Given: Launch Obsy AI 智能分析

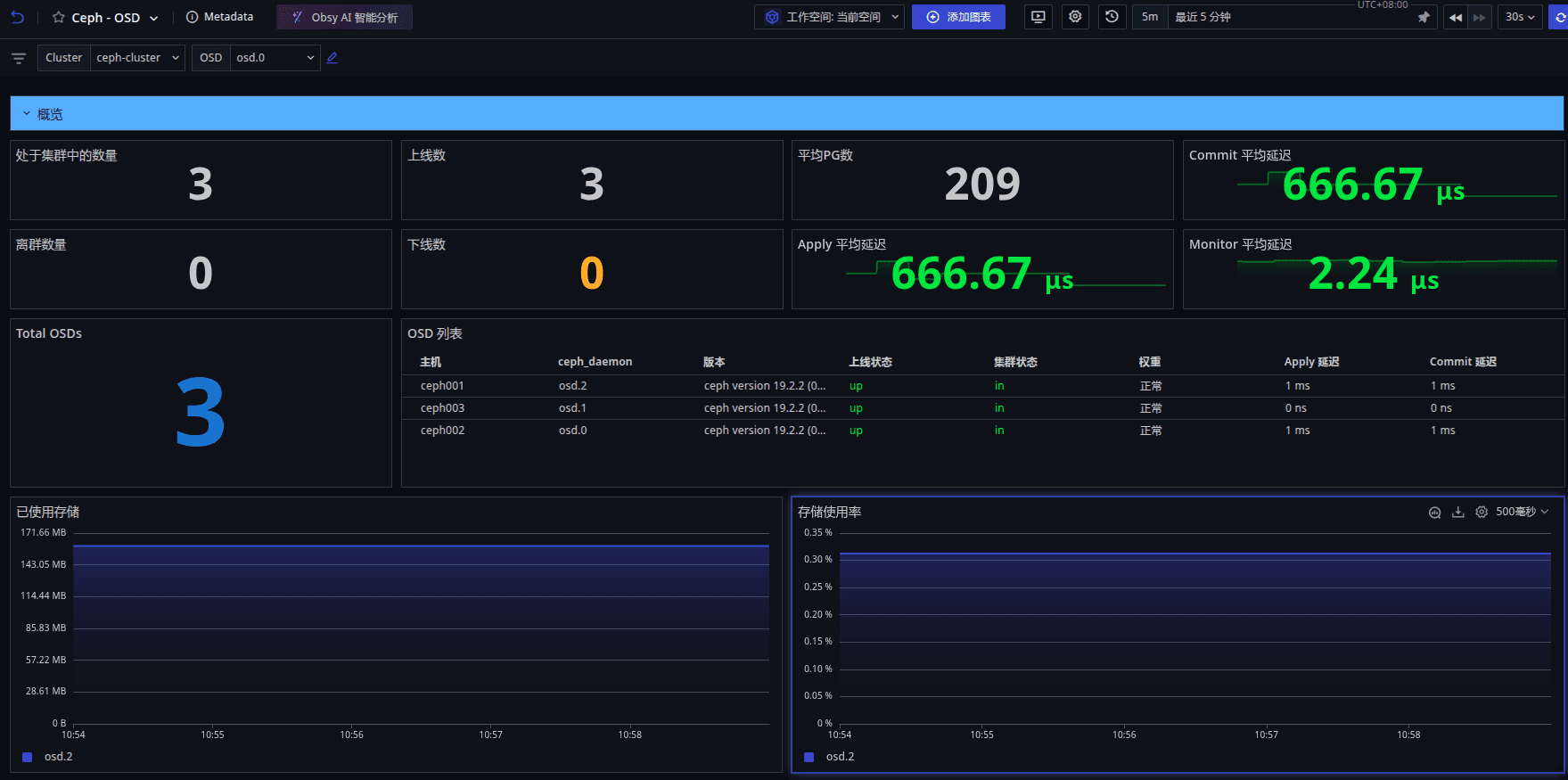Looking at the screenshot, I should (344, 17).
